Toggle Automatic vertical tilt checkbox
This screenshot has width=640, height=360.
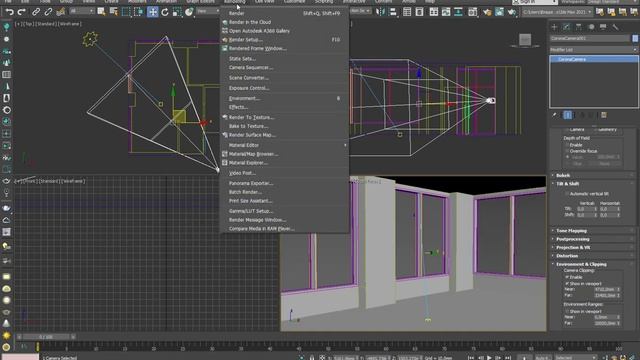click(x=567, y=194)
